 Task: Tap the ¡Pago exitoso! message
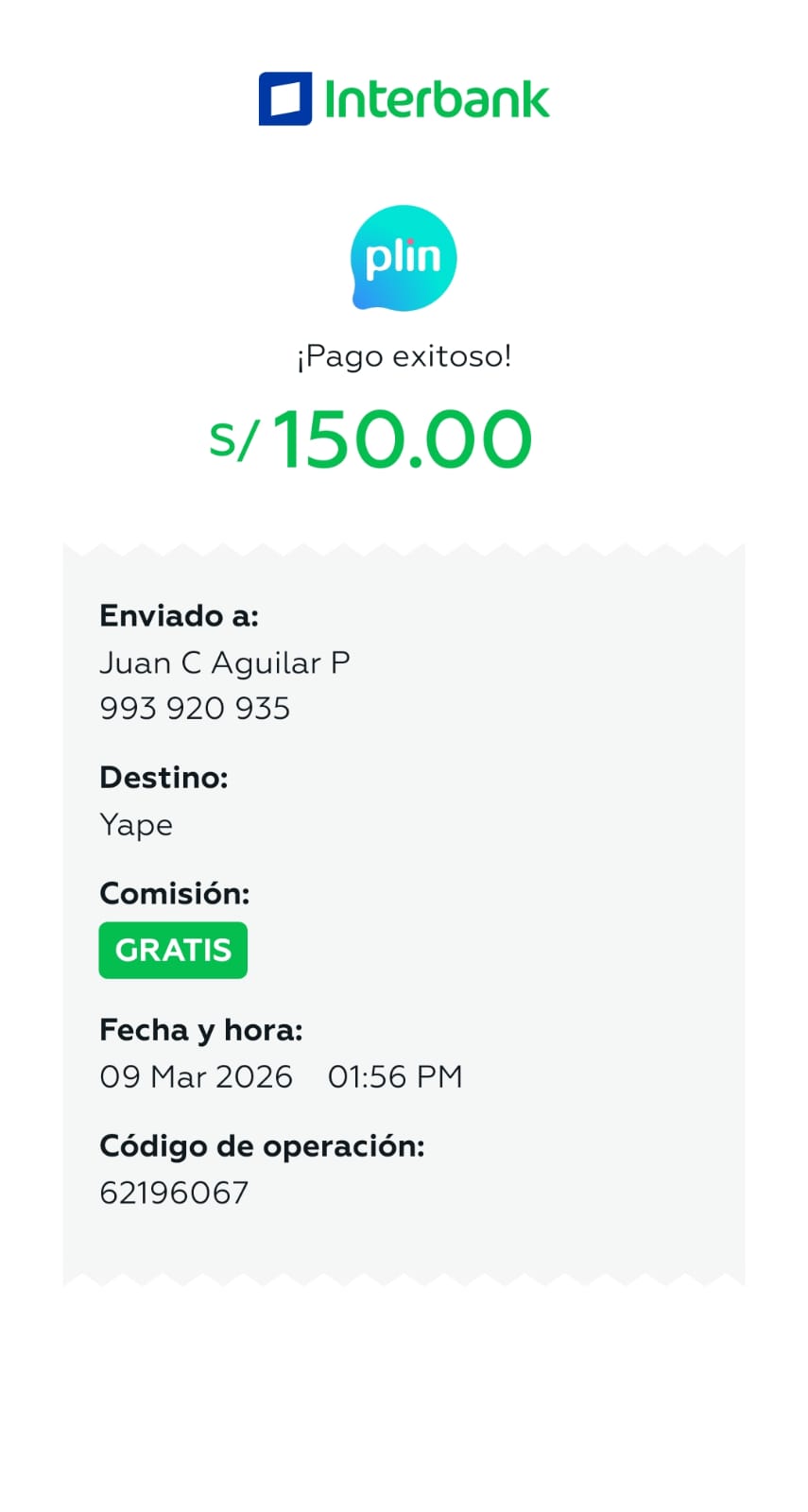pyautogui.click(x=404, y=356)
